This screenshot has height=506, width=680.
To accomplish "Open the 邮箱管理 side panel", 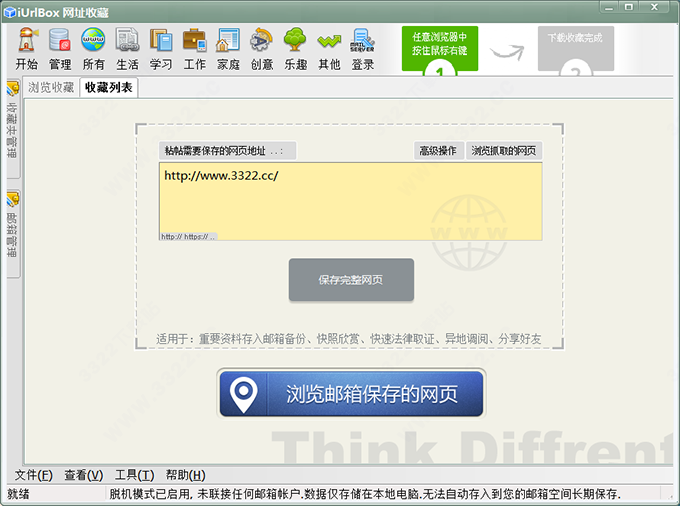I will pos(13,234).
